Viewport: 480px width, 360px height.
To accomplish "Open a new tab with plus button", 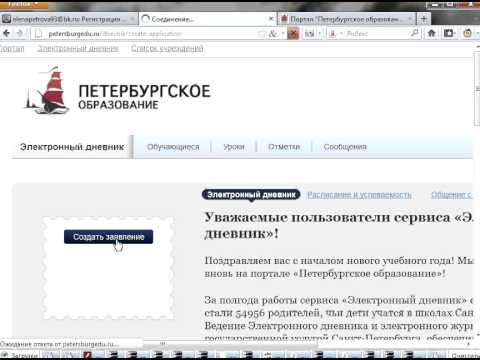I will click(424, 19).
